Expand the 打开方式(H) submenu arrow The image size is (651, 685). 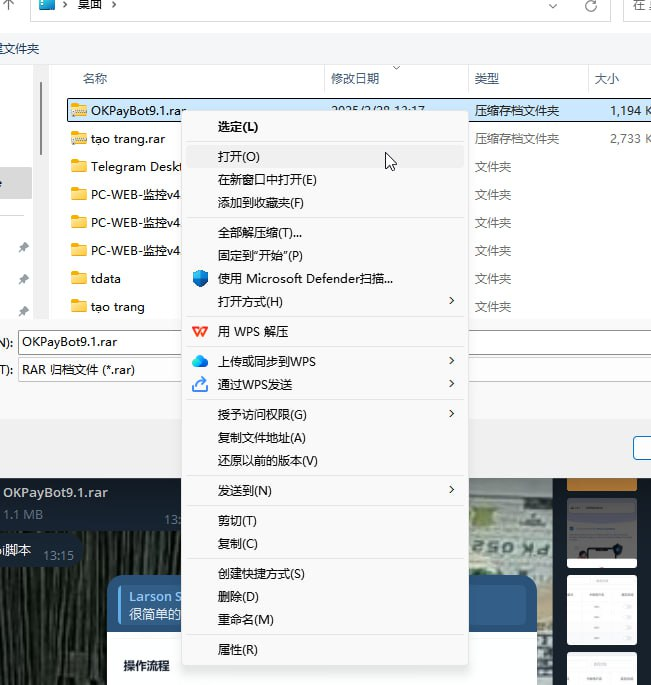point(452,301)
